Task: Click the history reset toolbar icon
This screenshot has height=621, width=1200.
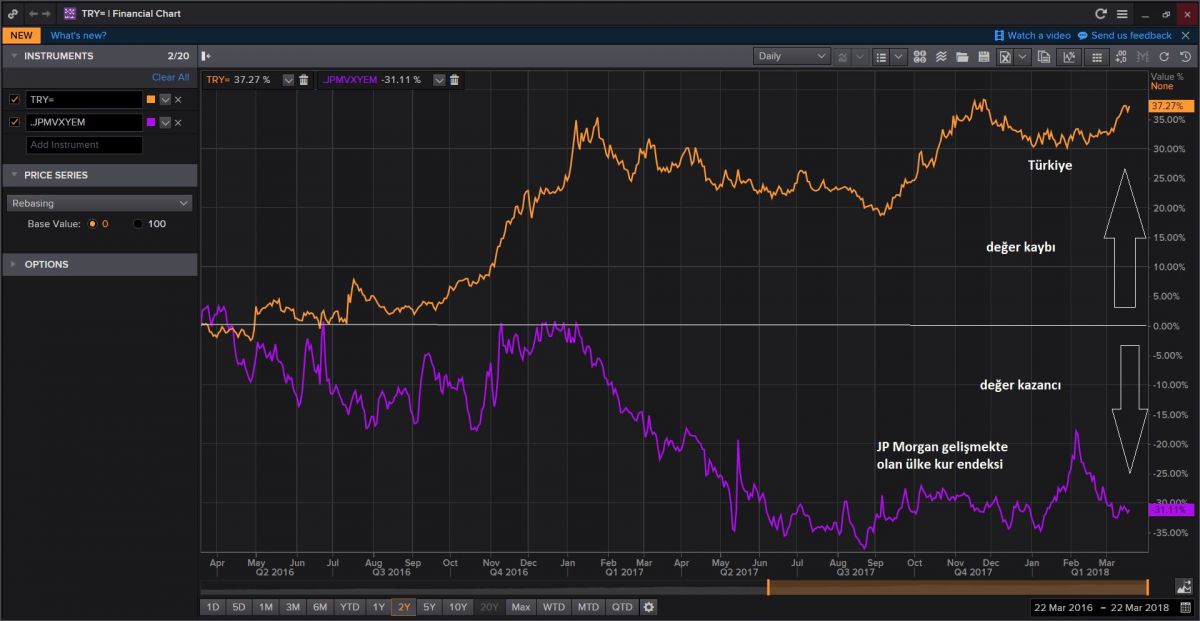Action: pyautogui.click(x=1185, y=56)
